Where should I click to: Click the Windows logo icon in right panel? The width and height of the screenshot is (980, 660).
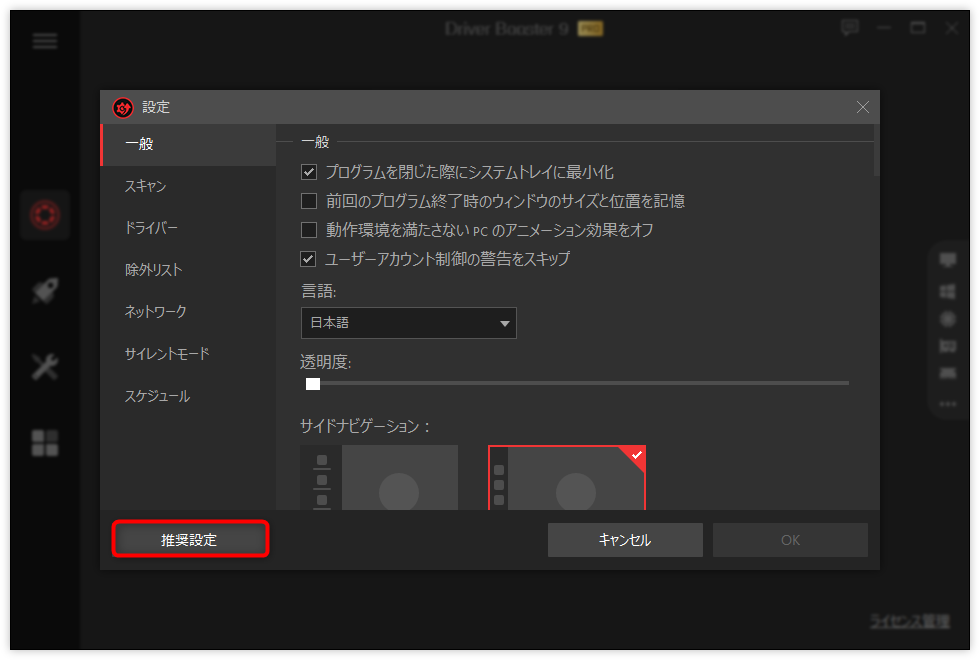(x=948, y=291)
